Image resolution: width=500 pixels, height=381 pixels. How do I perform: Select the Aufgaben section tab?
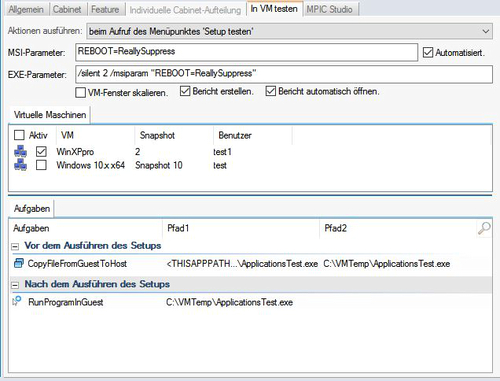(x=32, y=209)
